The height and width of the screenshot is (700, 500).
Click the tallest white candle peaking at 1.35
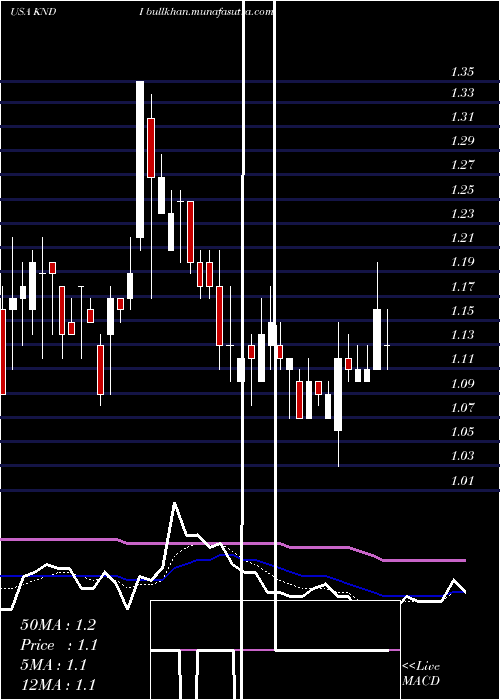140,159
